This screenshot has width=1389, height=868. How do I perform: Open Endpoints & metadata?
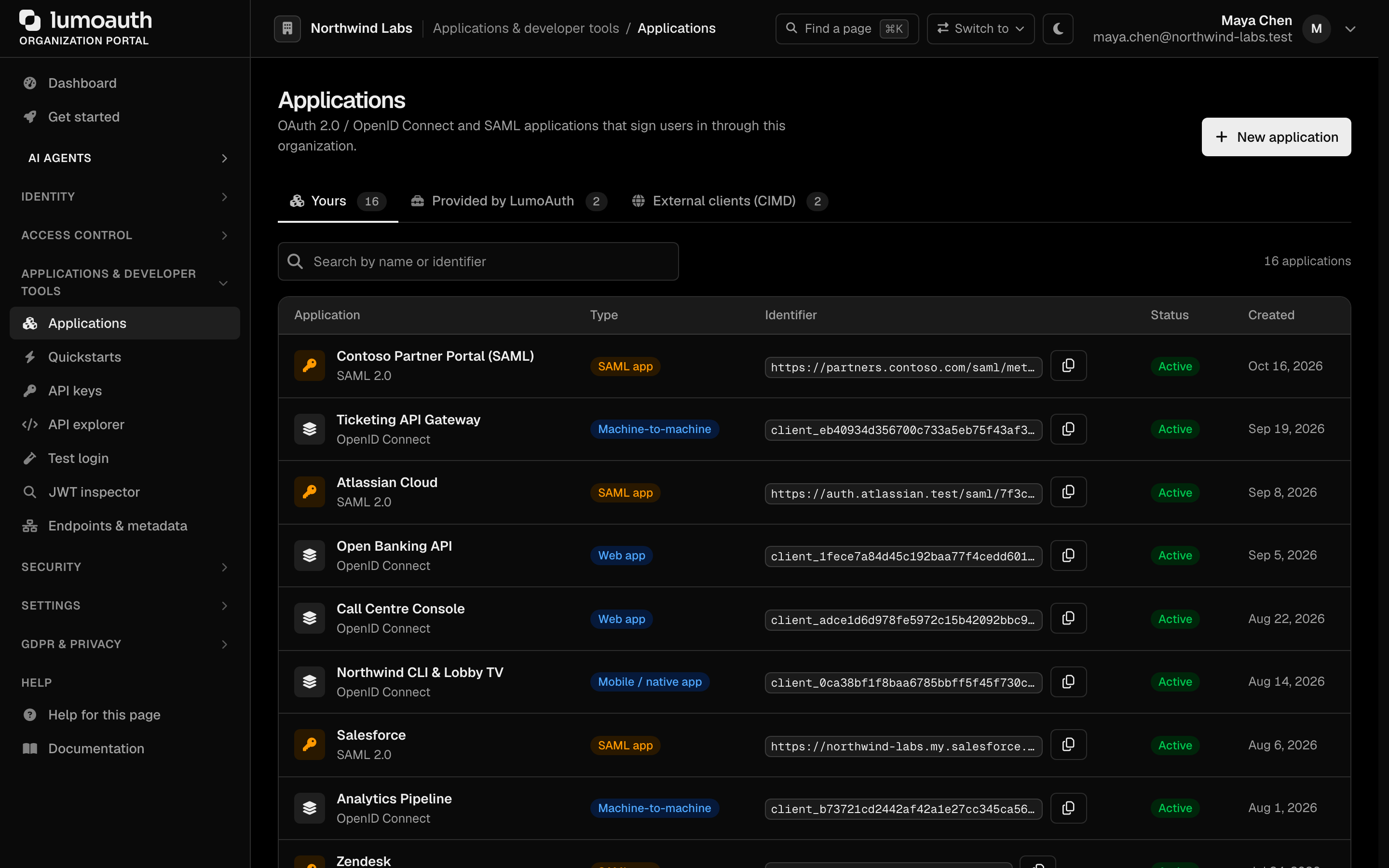(x=124, y=526)
